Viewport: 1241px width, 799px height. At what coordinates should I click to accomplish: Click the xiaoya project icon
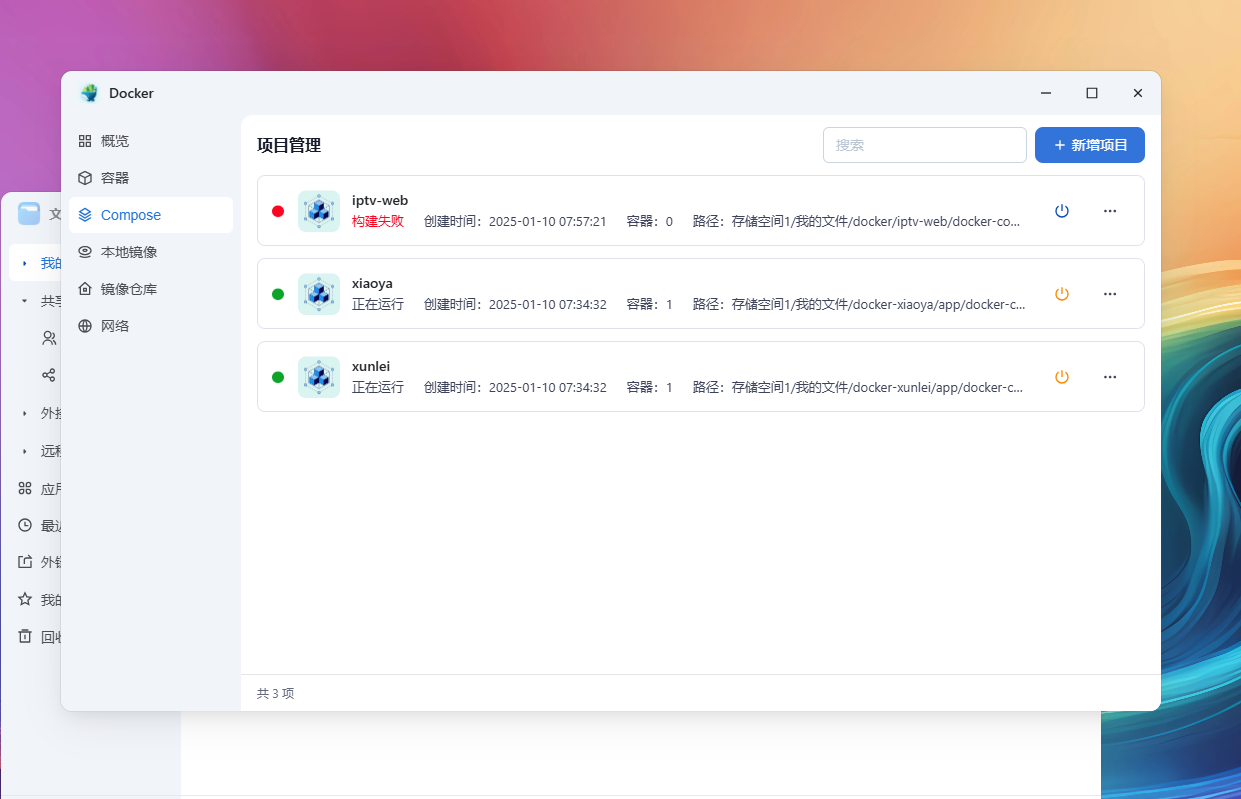(319, 294)
